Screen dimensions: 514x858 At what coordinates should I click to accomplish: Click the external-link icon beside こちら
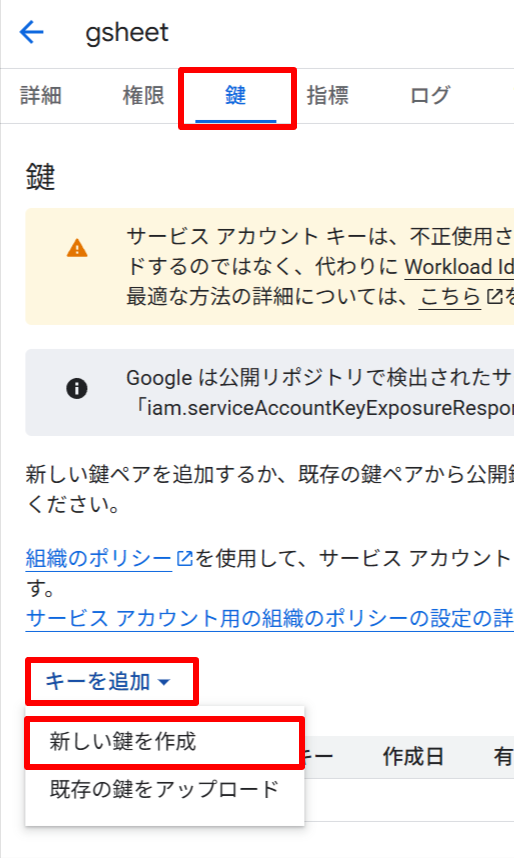pos(494,297)
